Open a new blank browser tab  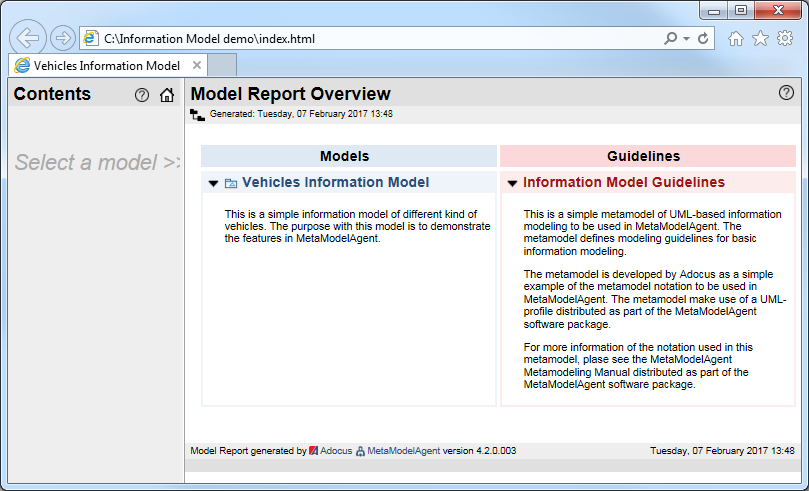(222, 65)
